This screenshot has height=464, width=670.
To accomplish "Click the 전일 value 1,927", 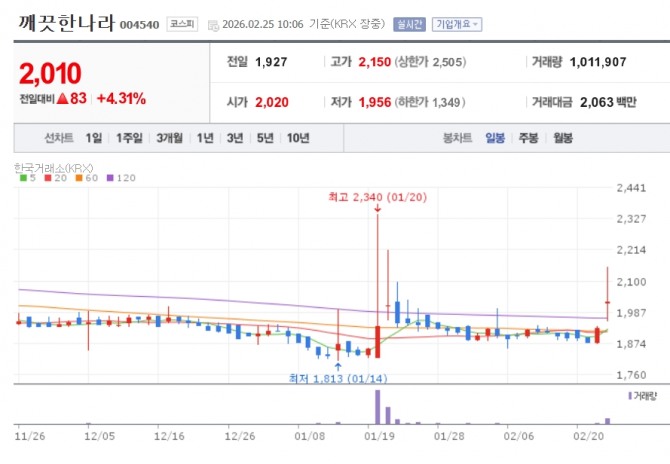I will click(x=271, y=62).
